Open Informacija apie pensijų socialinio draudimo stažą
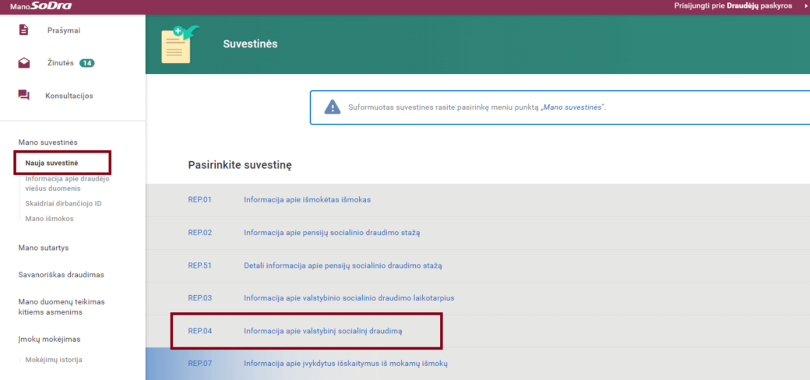 tap(332, 232)
